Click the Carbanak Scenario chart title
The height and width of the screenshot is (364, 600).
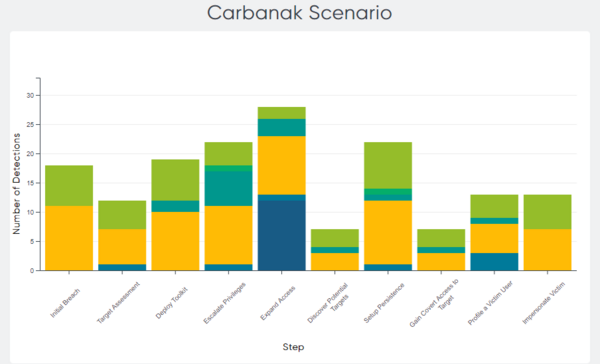(300, 13)
